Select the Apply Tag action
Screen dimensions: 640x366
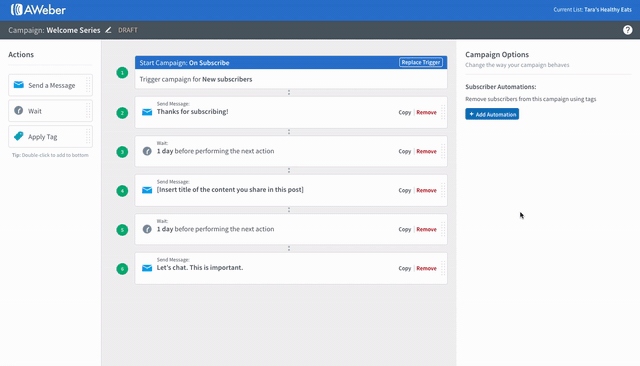50,136
